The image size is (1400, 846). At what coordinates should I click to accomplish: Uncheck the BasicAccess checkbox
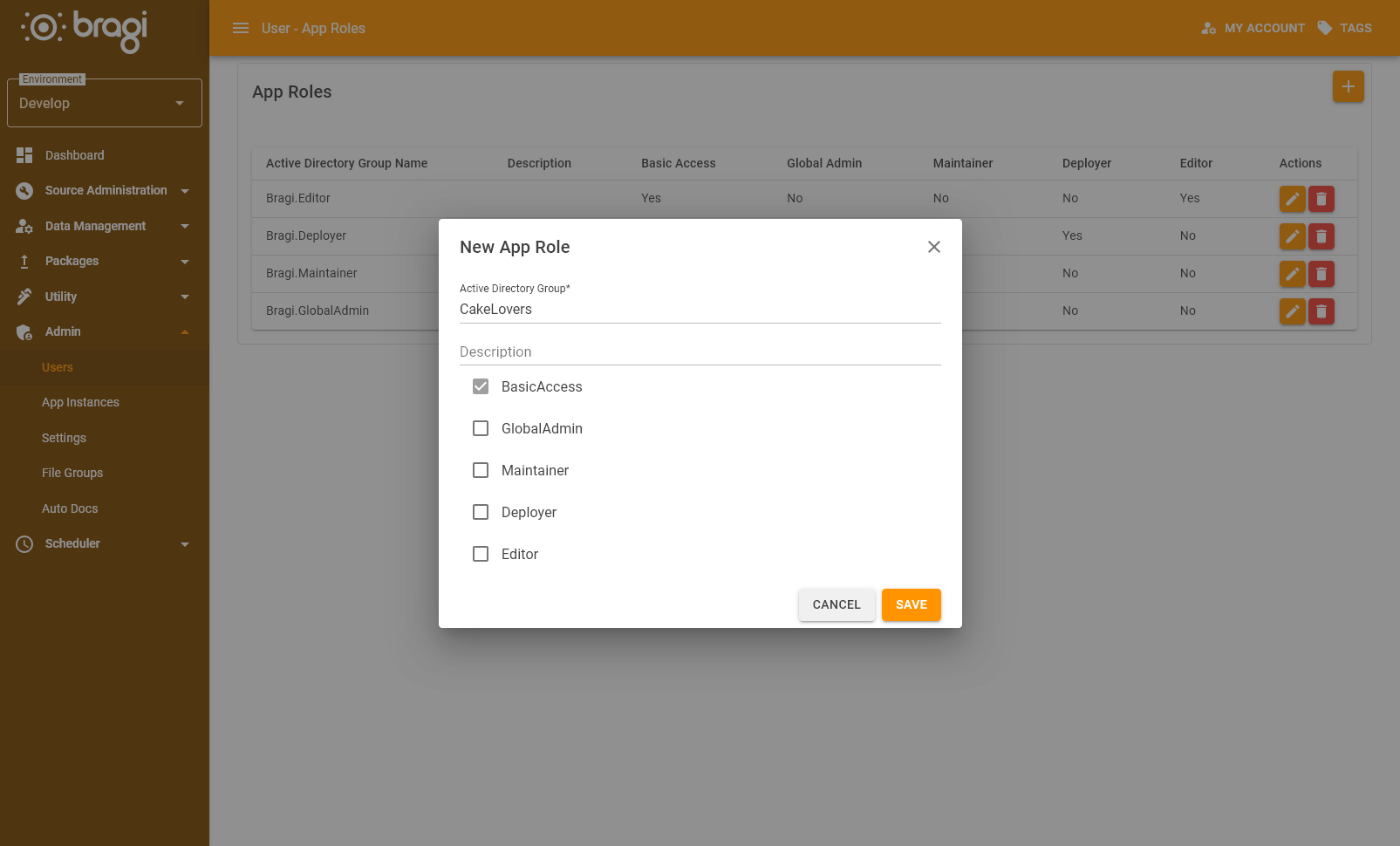pyautogui.click(x=481, y=386)
